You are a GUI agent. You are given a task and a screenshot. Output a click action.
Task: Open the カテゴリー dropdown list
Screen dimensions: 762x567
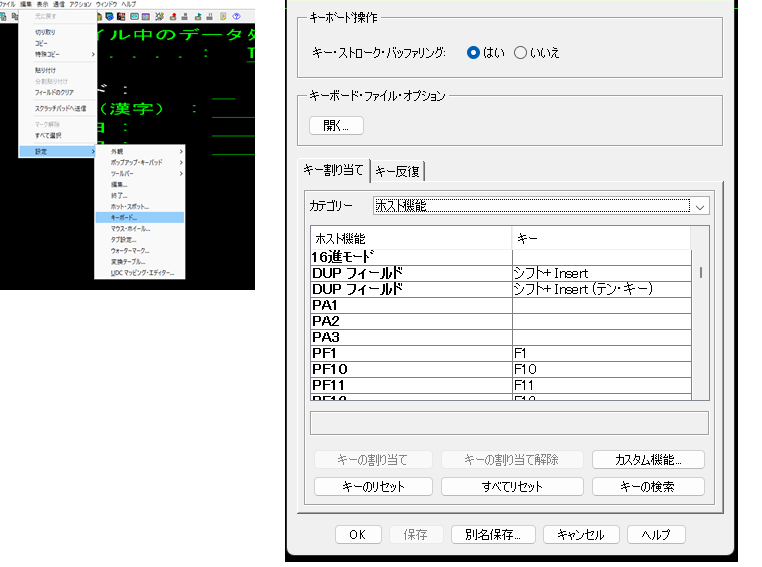coord(700,206)
